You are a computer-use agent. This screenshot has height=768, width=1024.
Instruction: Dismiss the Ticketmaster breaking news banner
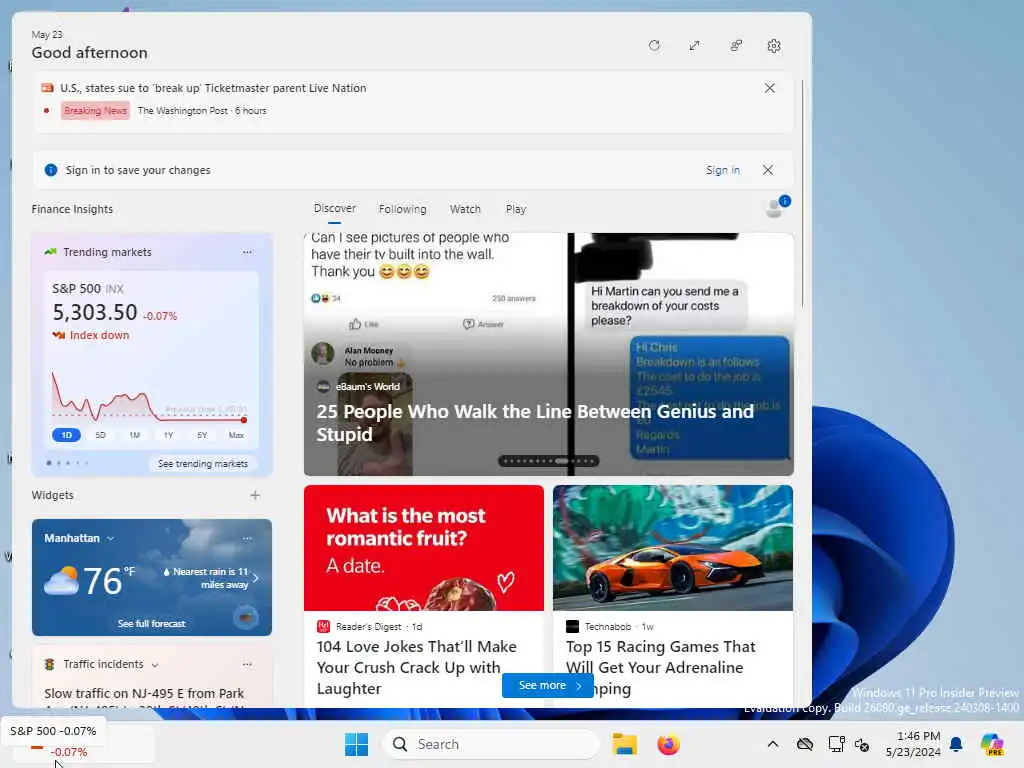(769, 88)
